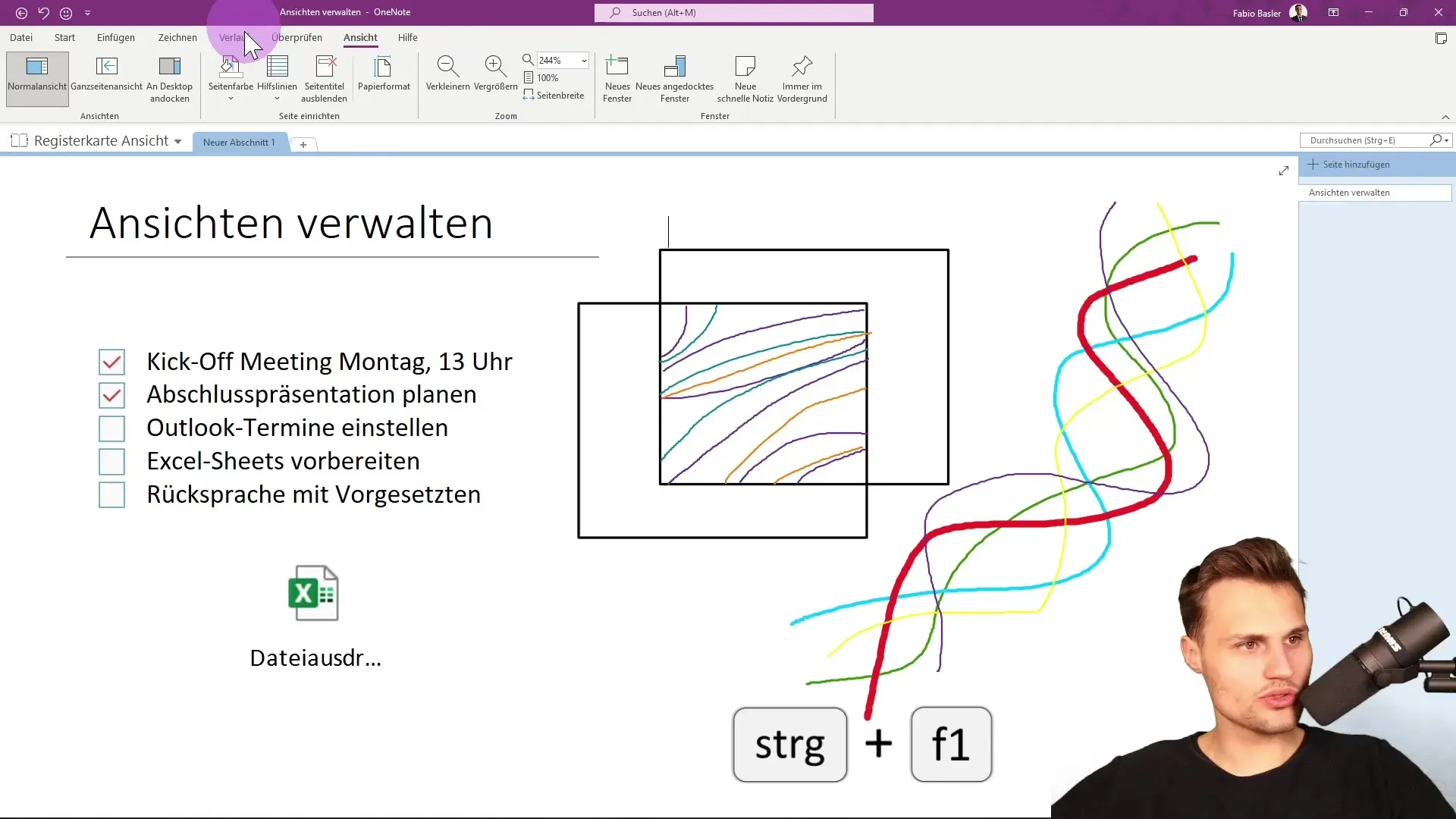Open Neues angedocktes Fenster
1456x819 pixels.
pyautogui.click(x=674, y=78)
